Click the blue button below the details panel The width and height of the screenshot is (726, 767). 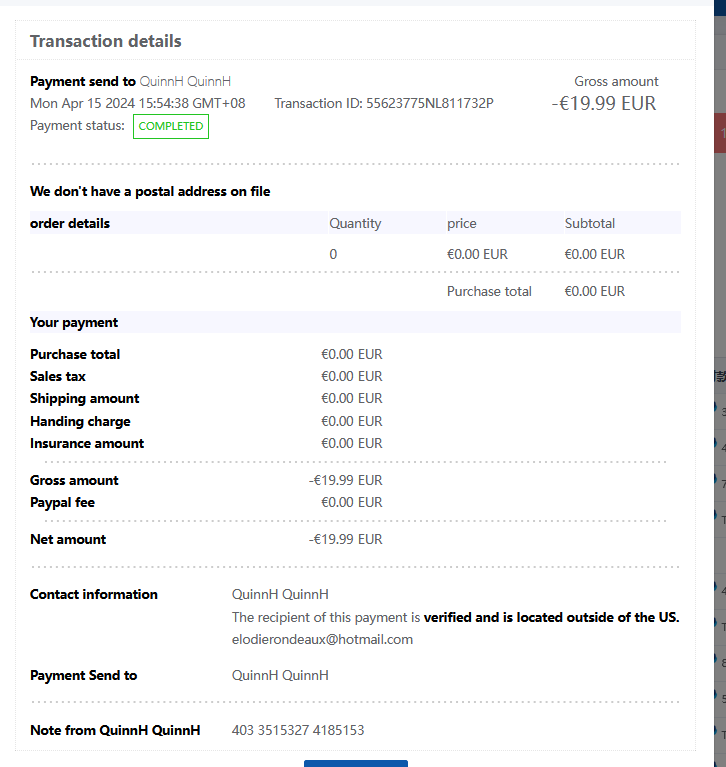pyautogui.click(x=355, y=763)
